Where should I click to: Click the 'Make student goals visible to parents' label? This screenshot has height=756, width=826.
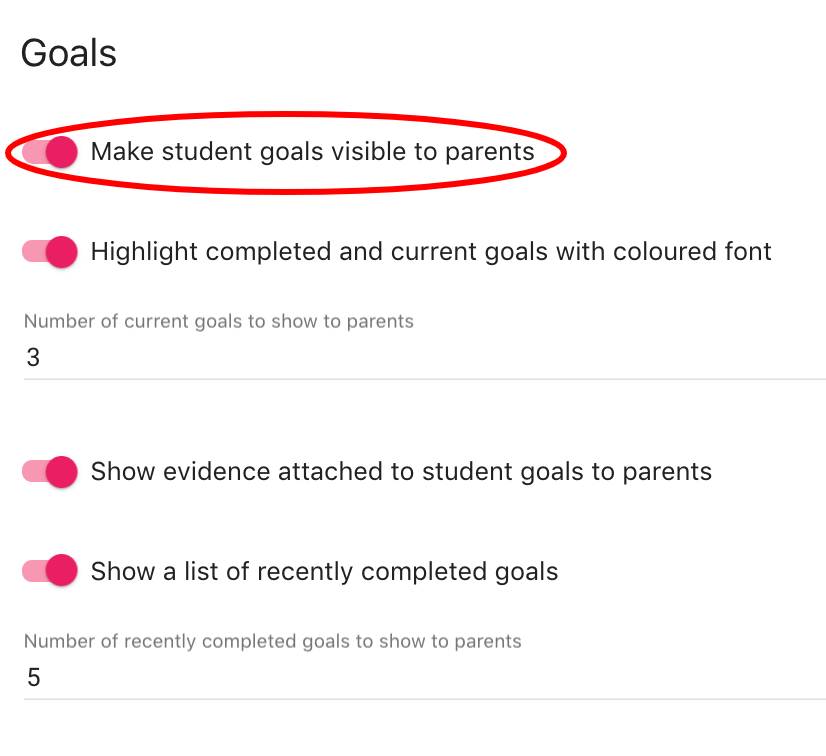[312, 152]
